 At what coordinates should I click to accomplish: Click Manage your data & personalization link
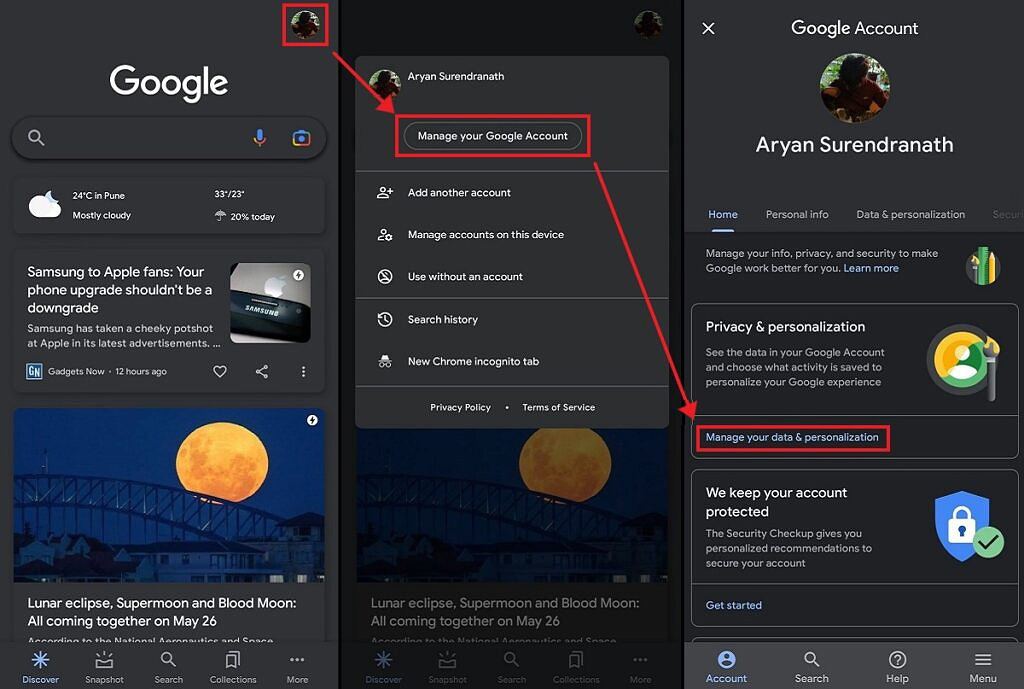point(792,438)
